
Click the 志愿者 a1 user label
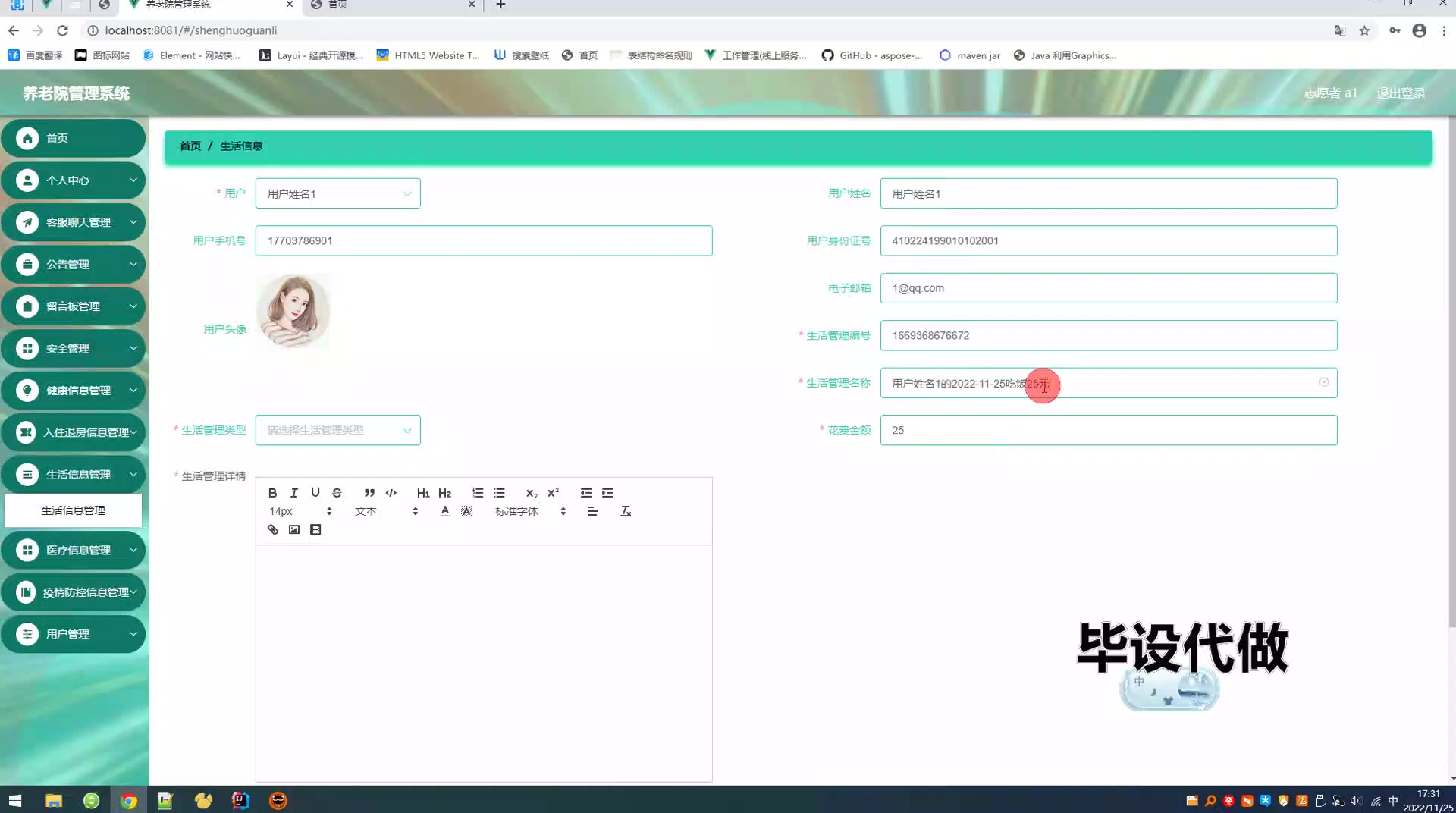point(1330,93)
